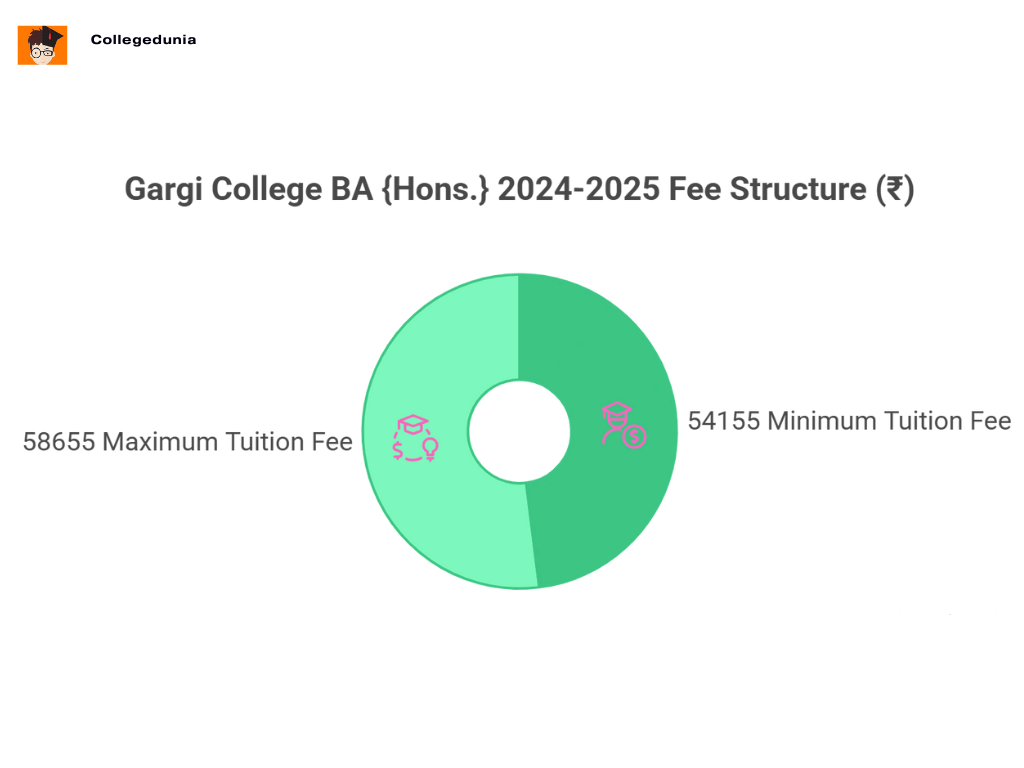Click the 58655 amount value
The width and height of the screenshot is (1024, 768).
pos(59,442)
